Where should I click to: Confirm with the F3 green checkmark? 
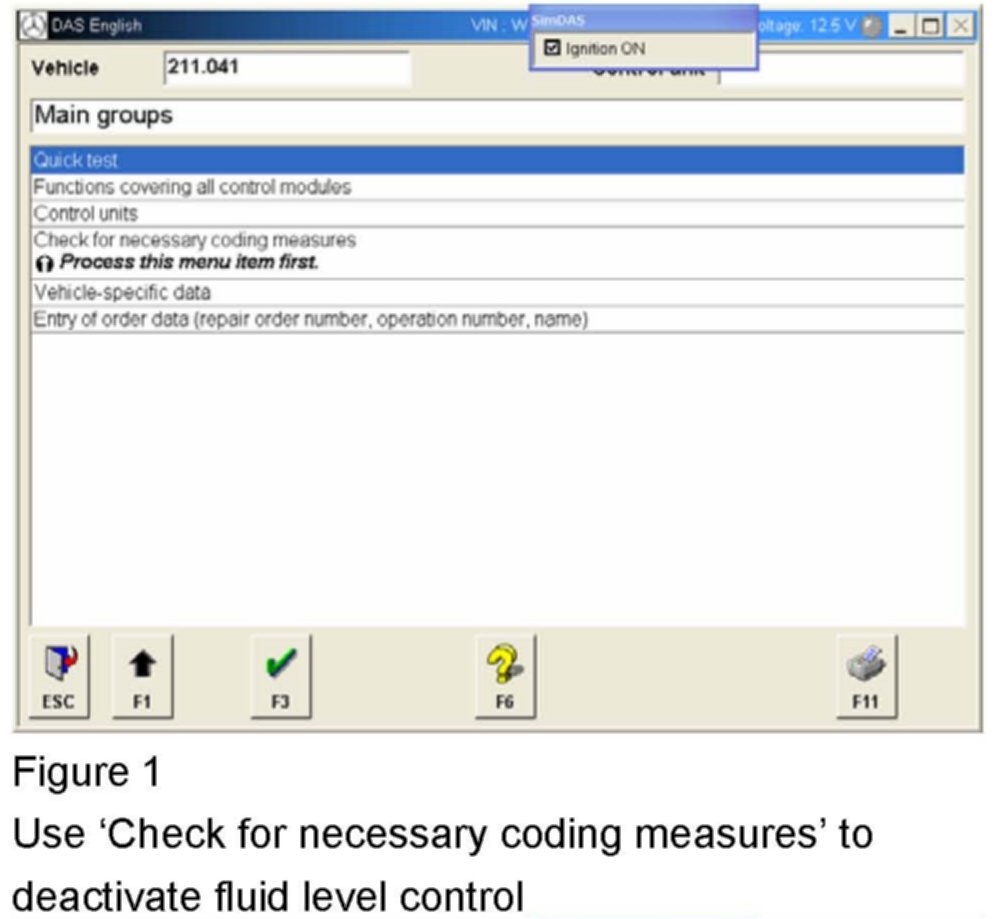click(281, 675)
